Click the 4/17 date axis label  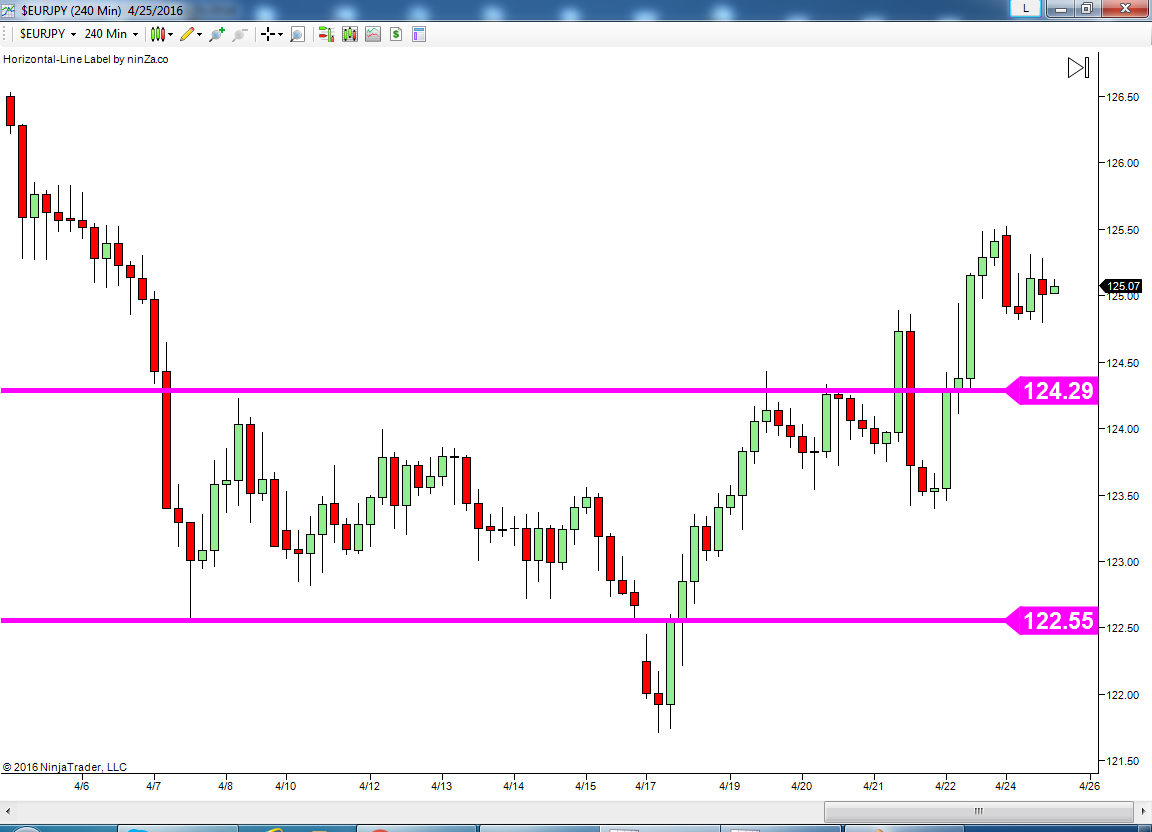(x=646, y=786)
